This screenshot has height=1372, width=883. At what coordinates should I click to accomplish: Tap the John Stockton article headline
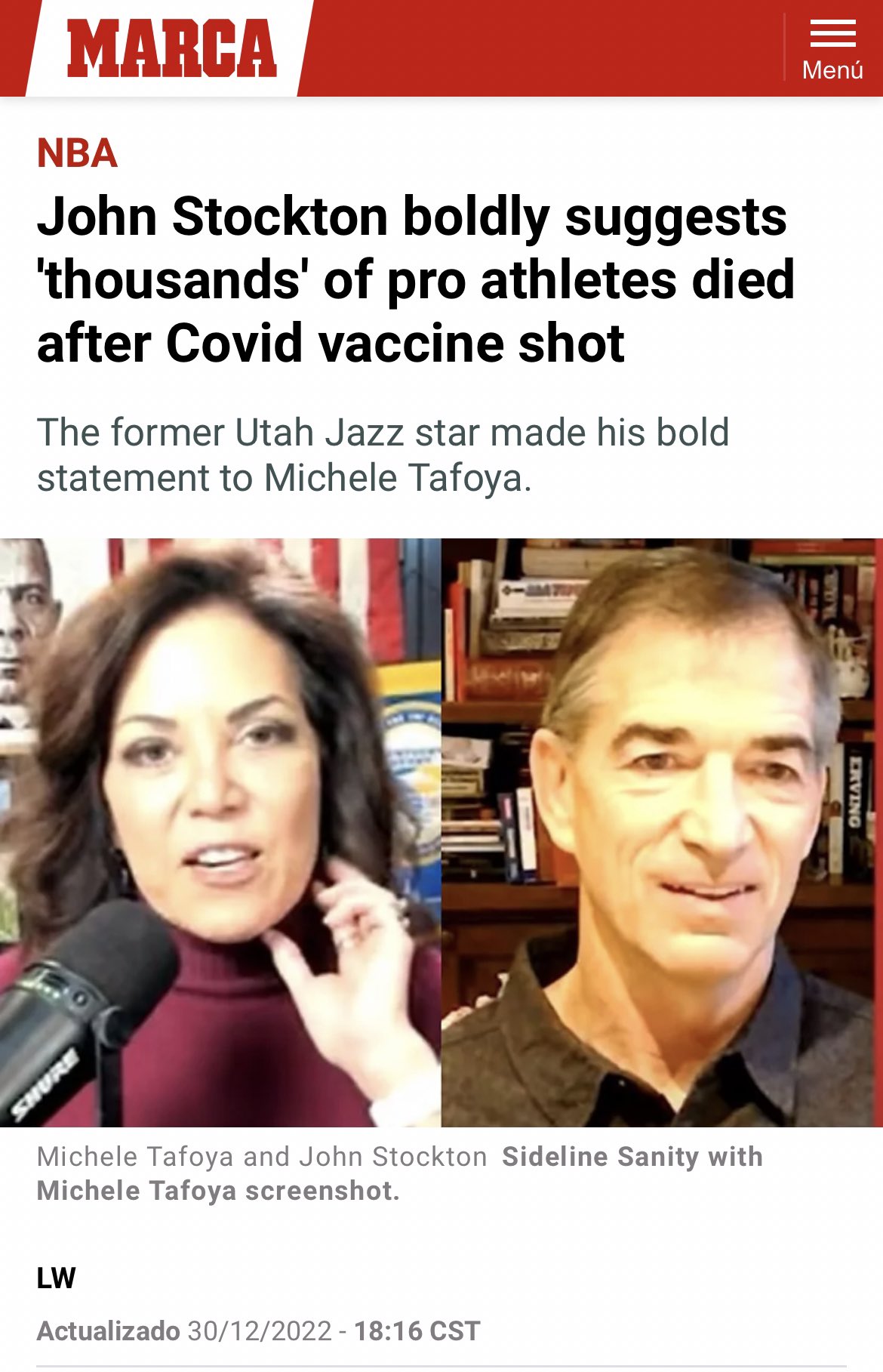point(415,279)
